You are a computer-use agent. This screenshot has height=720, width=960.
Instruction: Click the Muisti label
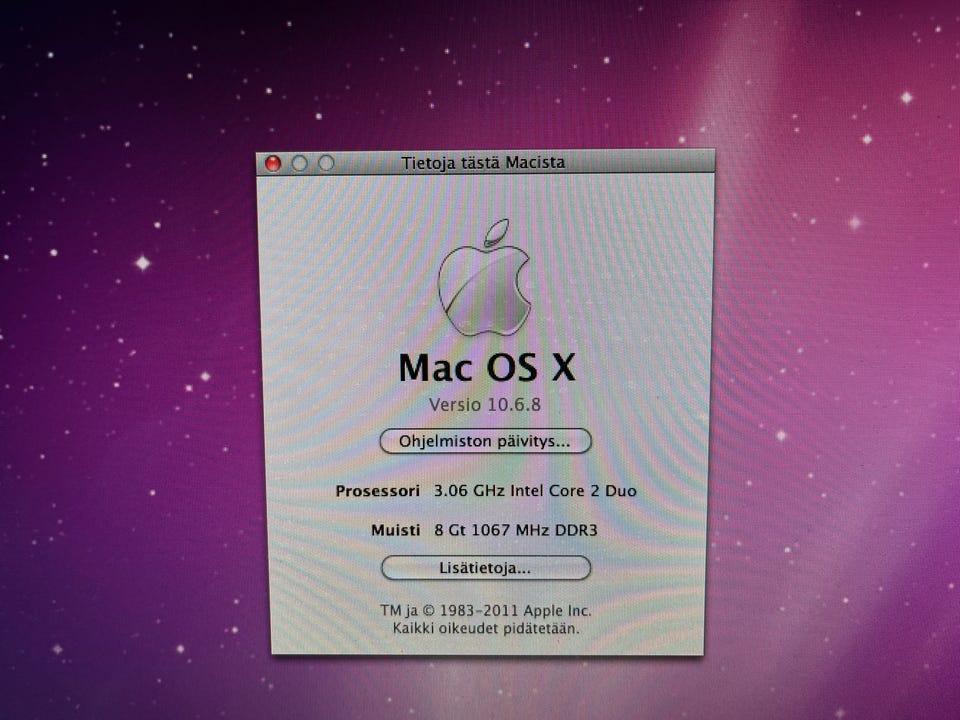(x=396, y=530)
